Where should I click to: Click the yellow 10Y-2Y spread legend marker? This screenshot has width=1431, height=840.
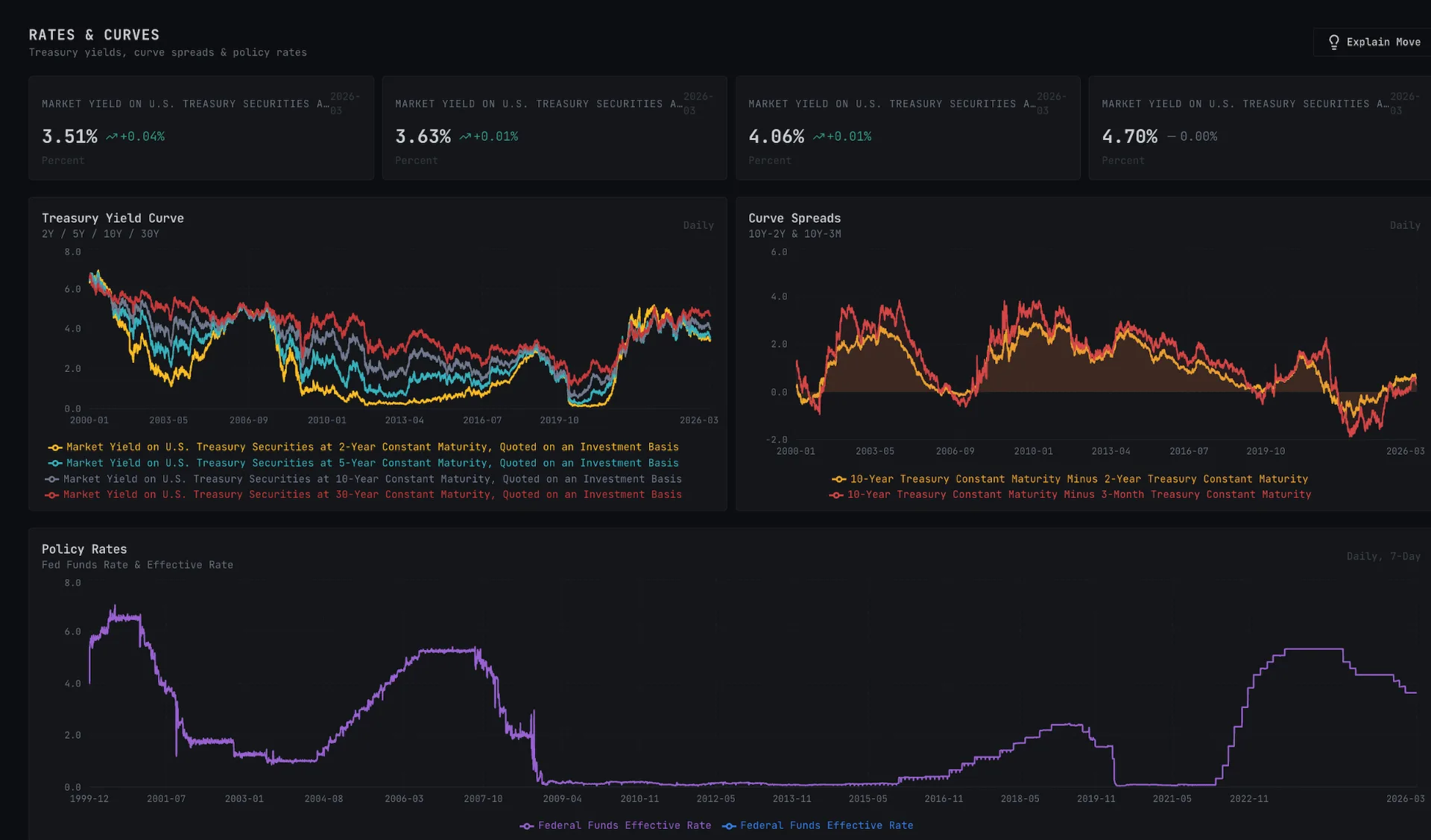coord(839,479)
